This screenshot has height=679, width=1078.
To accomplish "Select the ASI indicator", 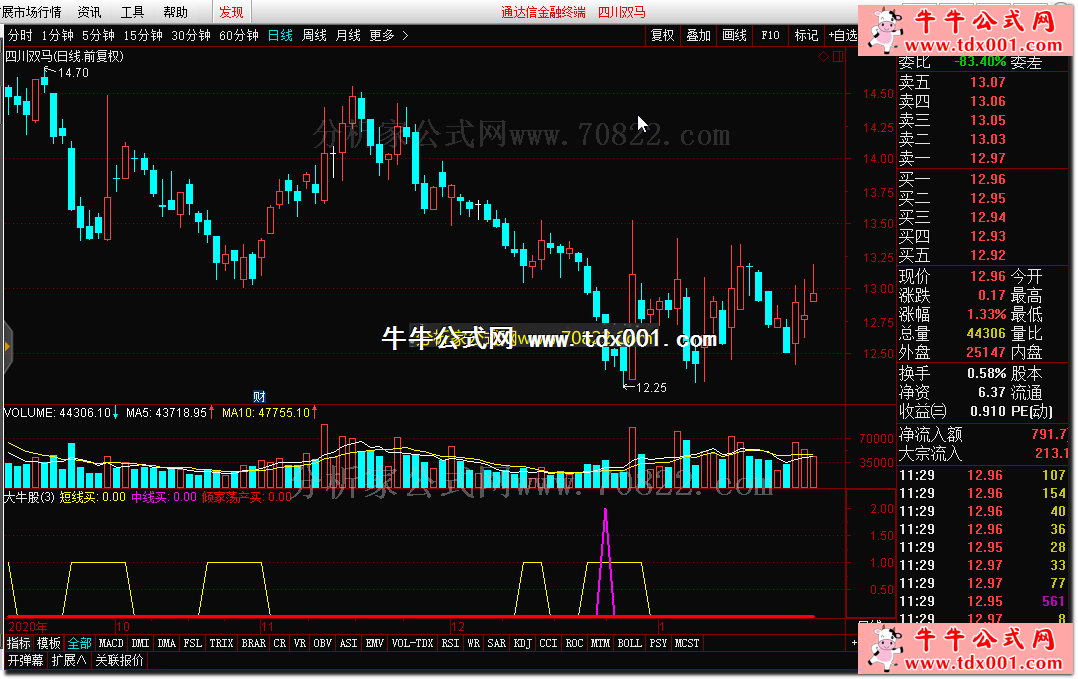I will 349,643.
